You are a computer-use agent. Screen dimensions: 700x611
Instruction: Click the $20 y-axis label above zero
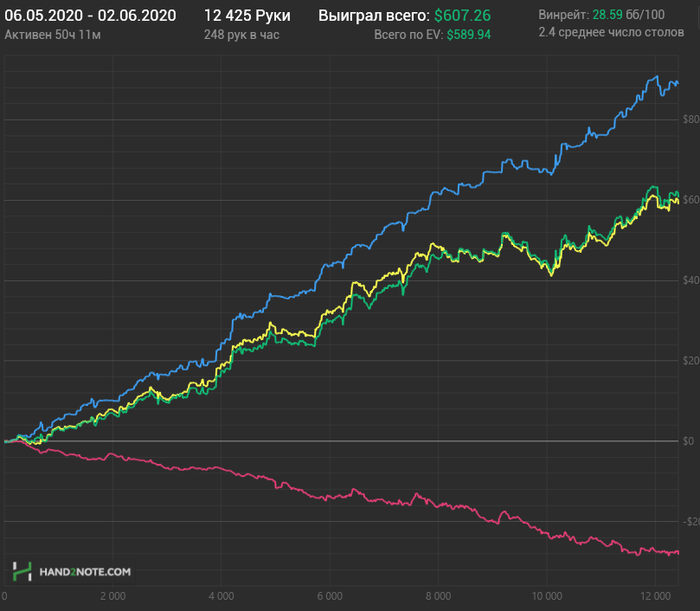[691, 360]
